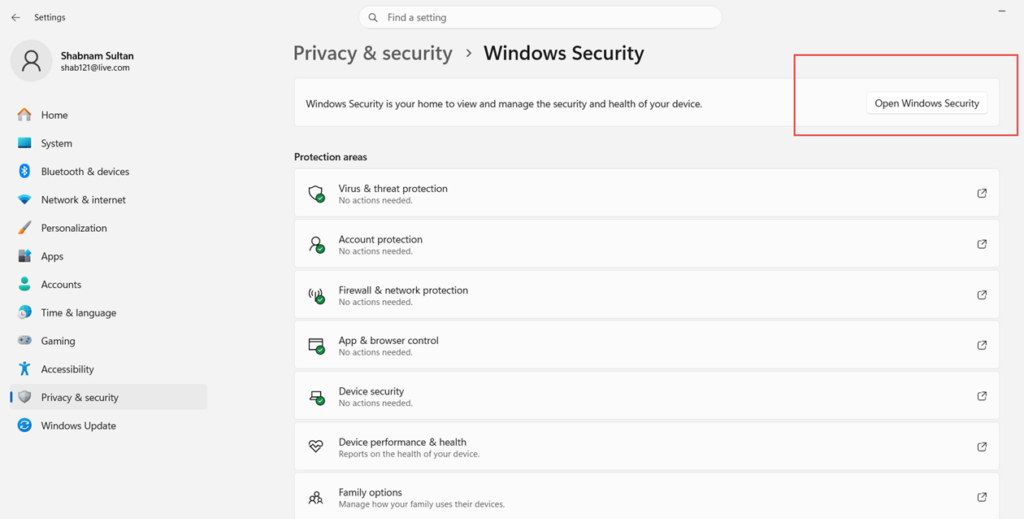Select Accessibility in sidebar

point(108,369)
